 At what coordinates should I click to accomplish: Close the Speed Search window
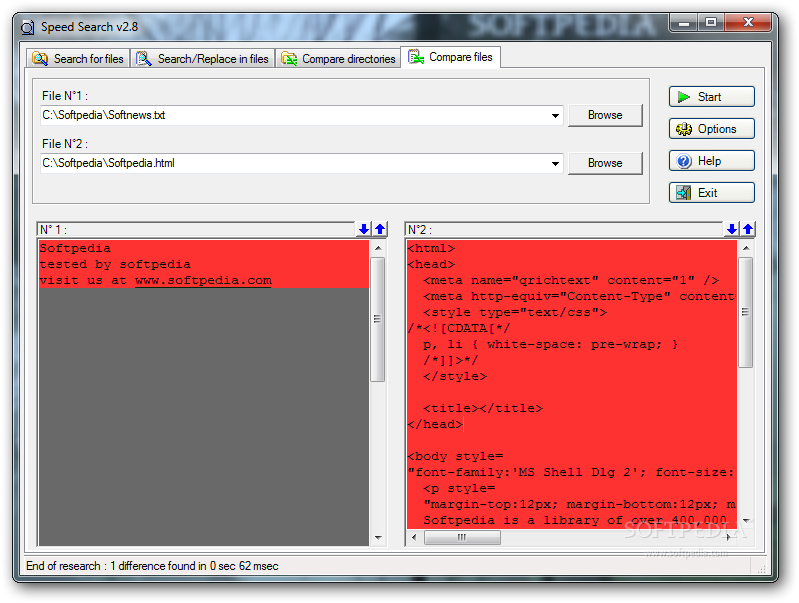pyautogui.click(x=748, y=22)
